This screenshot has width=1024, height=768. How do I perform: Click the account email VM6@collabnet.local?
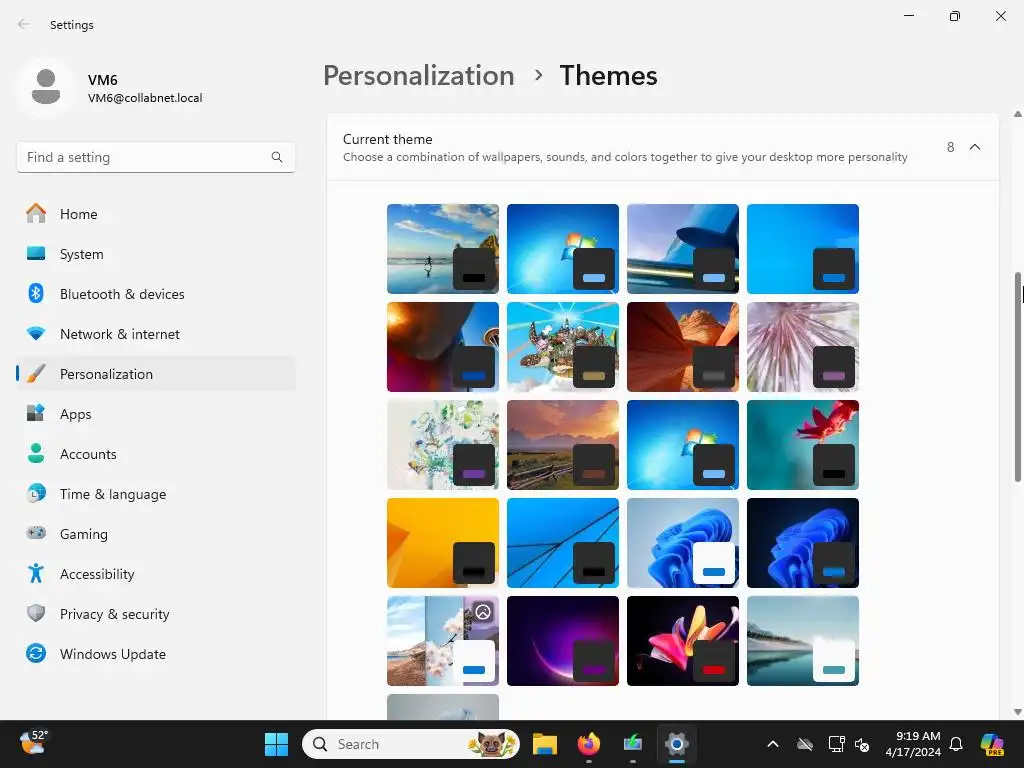(x=145, y=98)
